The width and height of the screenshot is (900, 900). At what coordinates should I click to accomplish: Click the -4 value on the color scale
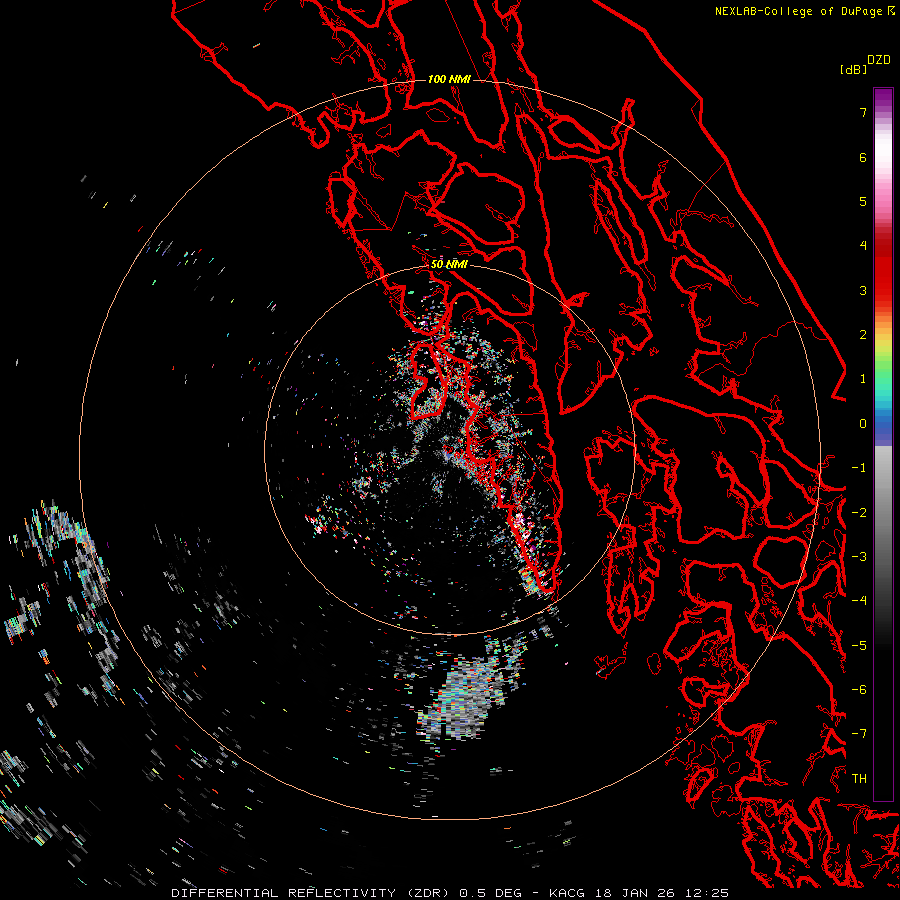[859, 601]
